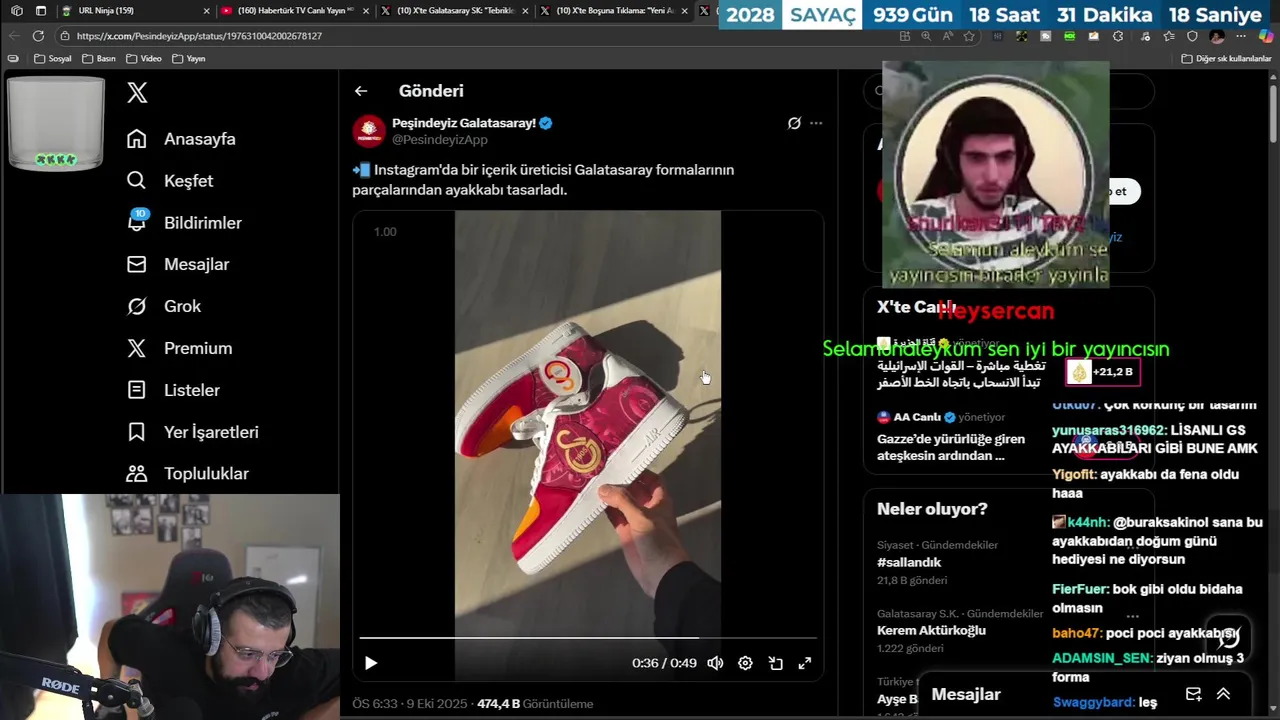This screenshot has width=1280, height=720.
Task: Open Yer İşaretleri bookmarks
Action: (x=192, y=432)
